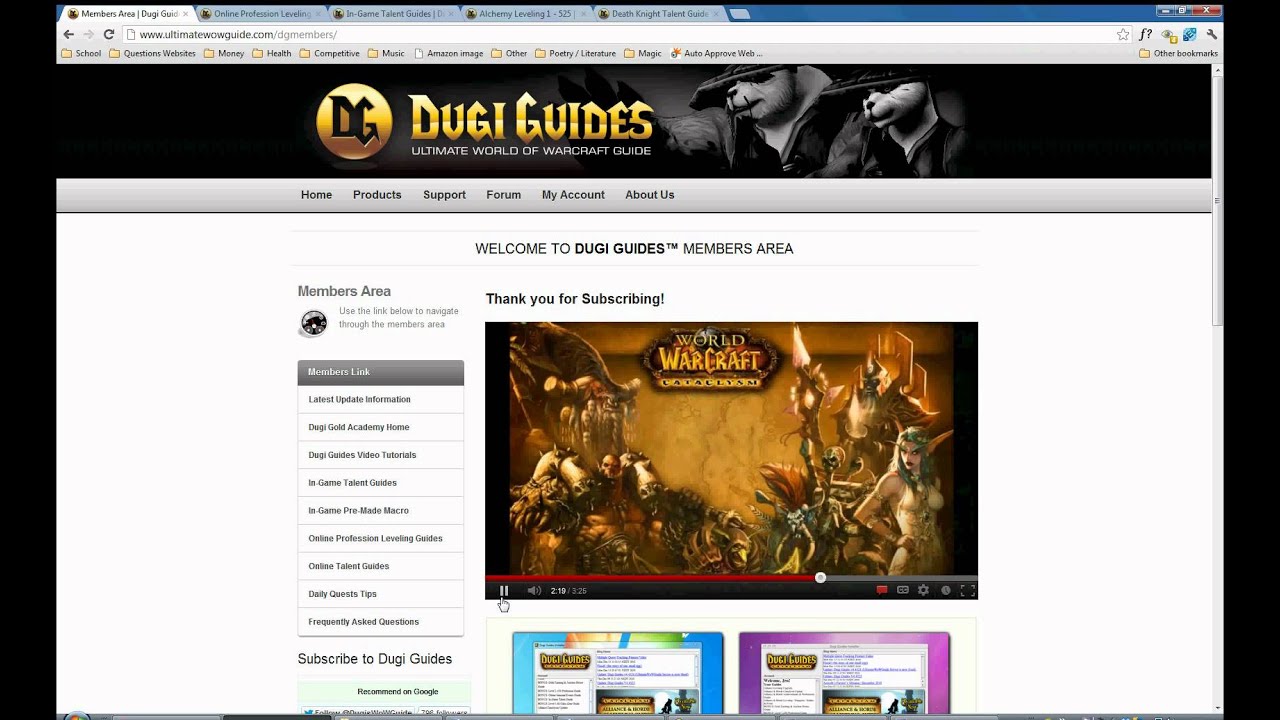Open Forum in site navigation
Screen dimensions: 1280x720
click(x=503, y=195)
